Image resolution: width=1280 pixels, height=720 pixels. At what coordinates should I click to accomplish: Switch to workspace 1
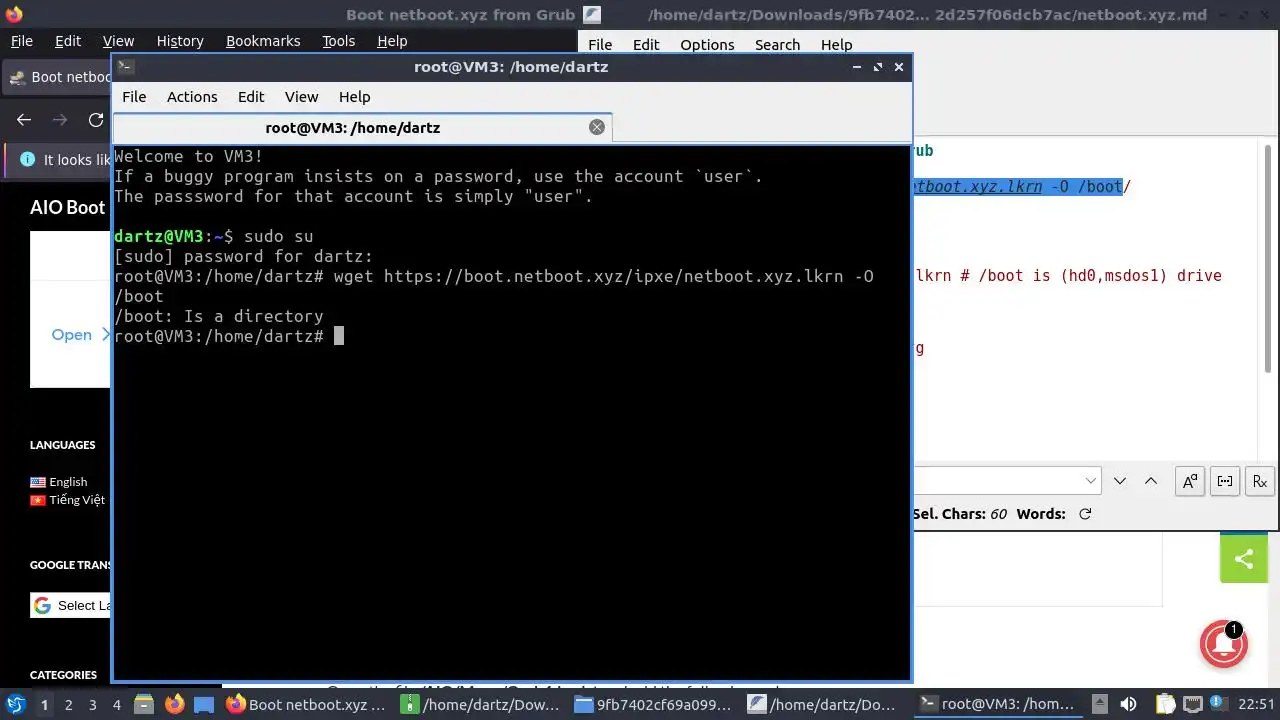pos(44,705)
